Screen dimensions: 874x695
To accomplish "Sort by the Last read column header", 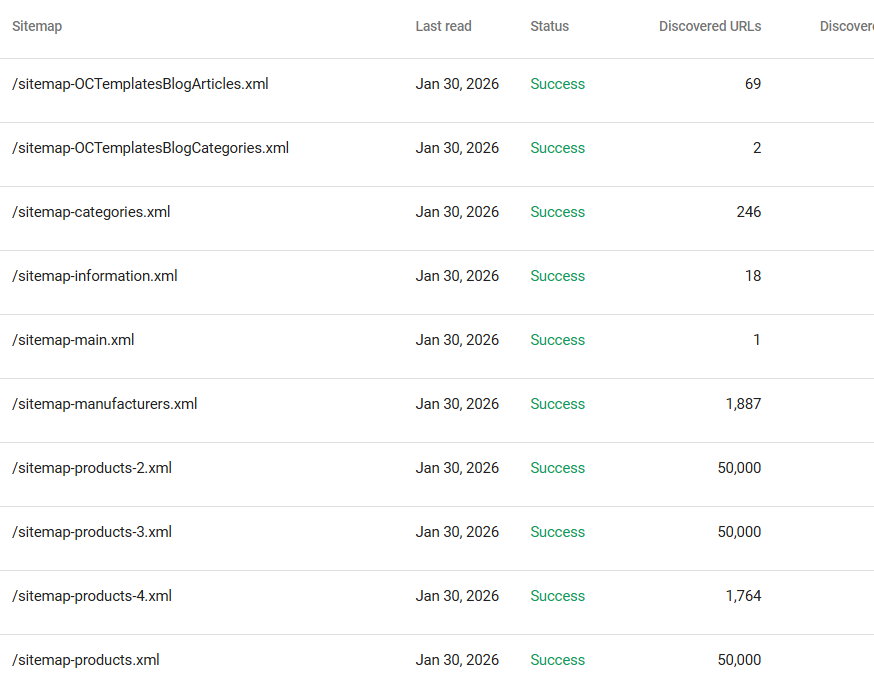I will (x=443, y=26).
